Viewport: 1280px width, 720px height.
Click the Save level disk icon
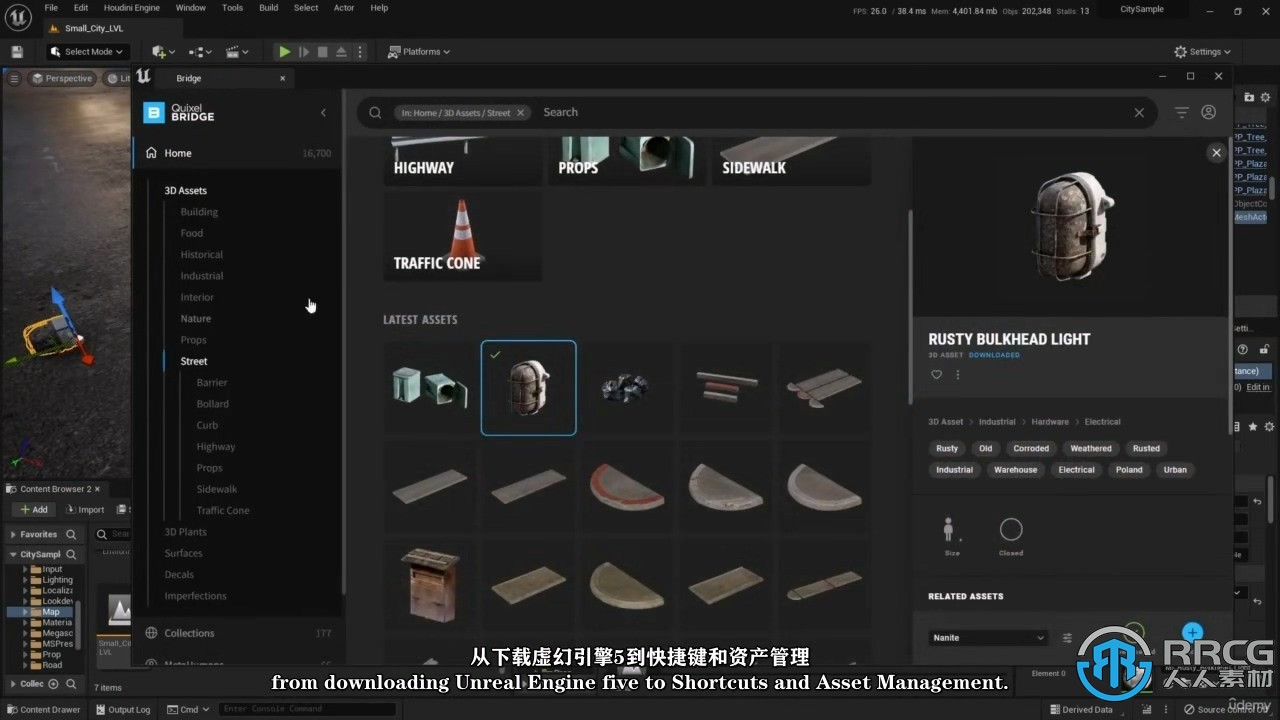[17, 52]
